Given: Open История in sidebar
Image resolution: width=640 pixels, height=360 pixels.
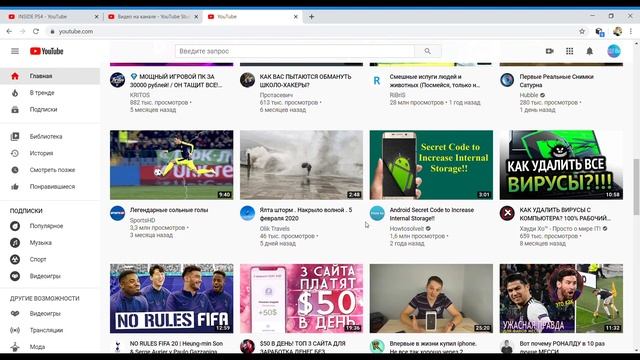Looking at the screenshot, I should click(x=50, y=153).
